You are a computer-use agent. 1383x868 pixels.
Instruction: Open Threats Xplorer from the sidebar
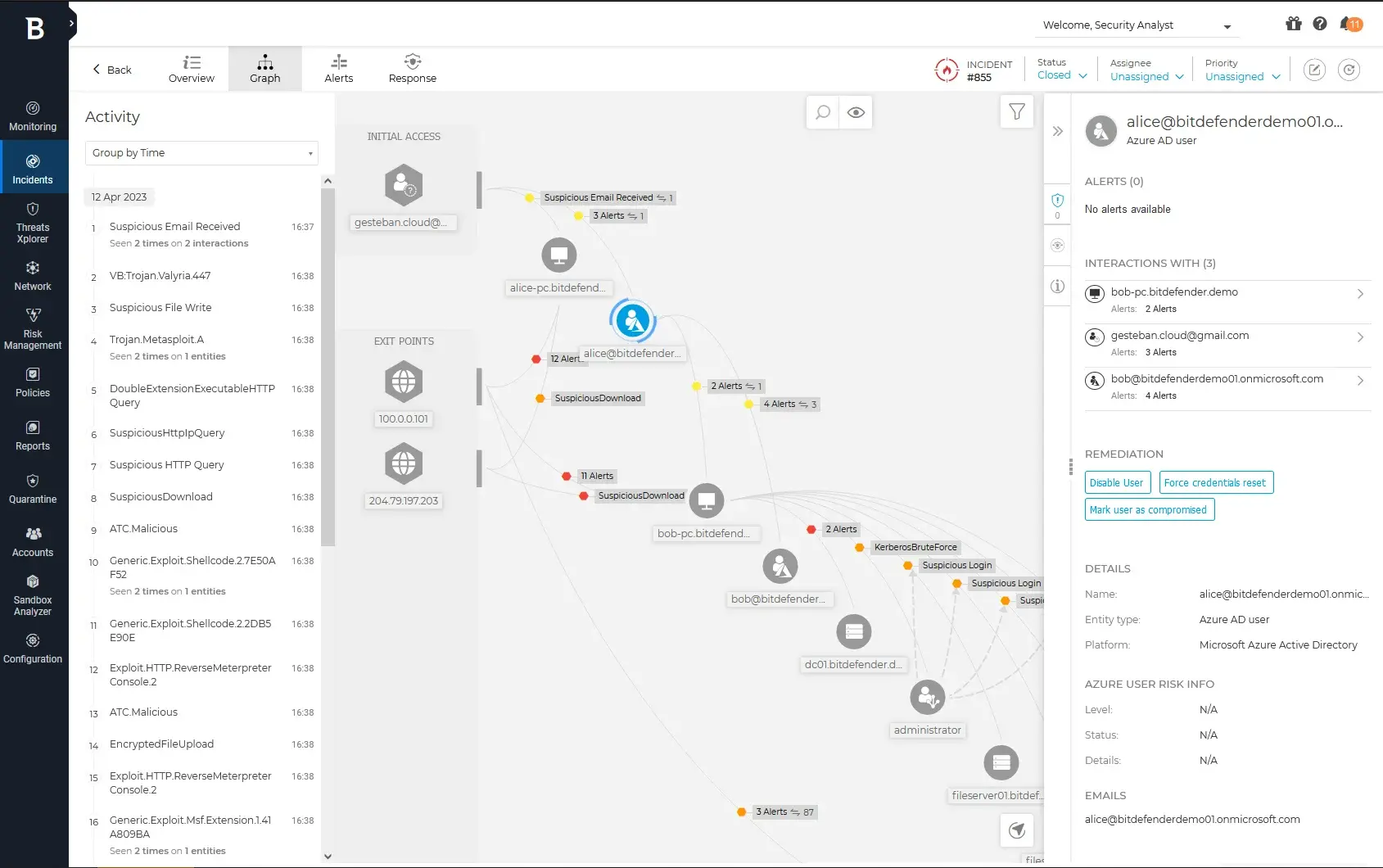click(33, 221)
